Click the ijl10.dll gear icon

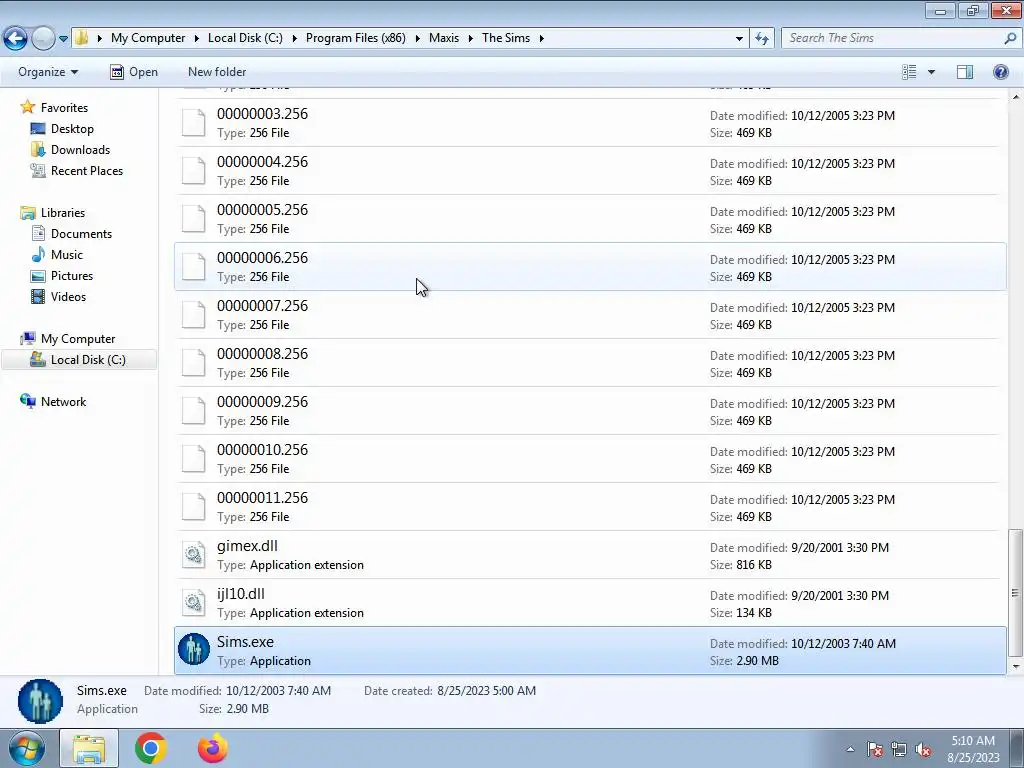click(x=193, y=603)
